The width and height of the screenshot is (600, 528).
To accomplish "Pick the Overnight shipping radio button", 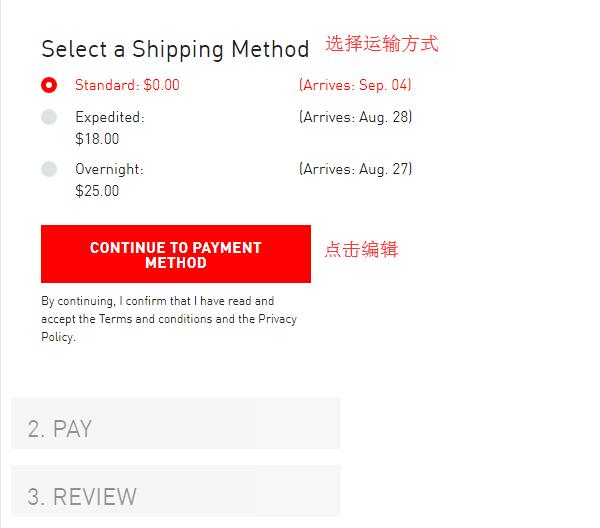I will click(x=49, y=169).
